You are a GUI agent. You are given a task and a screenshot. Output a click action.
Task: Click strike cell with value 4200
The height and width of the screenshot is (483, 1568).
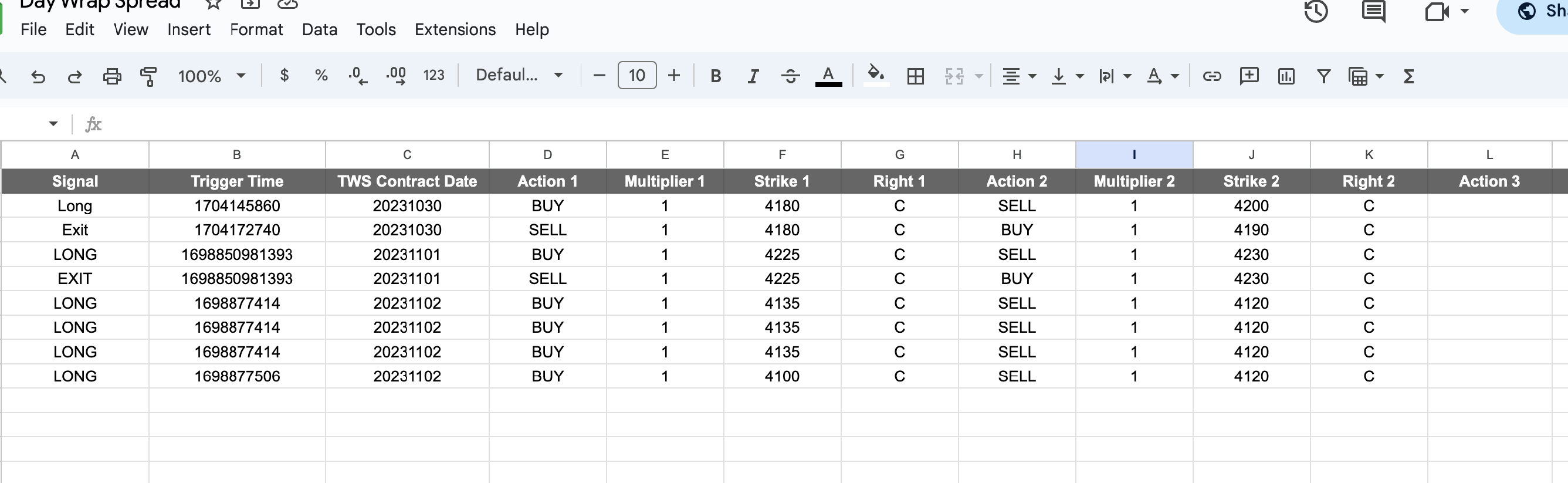pos(1251,206)
